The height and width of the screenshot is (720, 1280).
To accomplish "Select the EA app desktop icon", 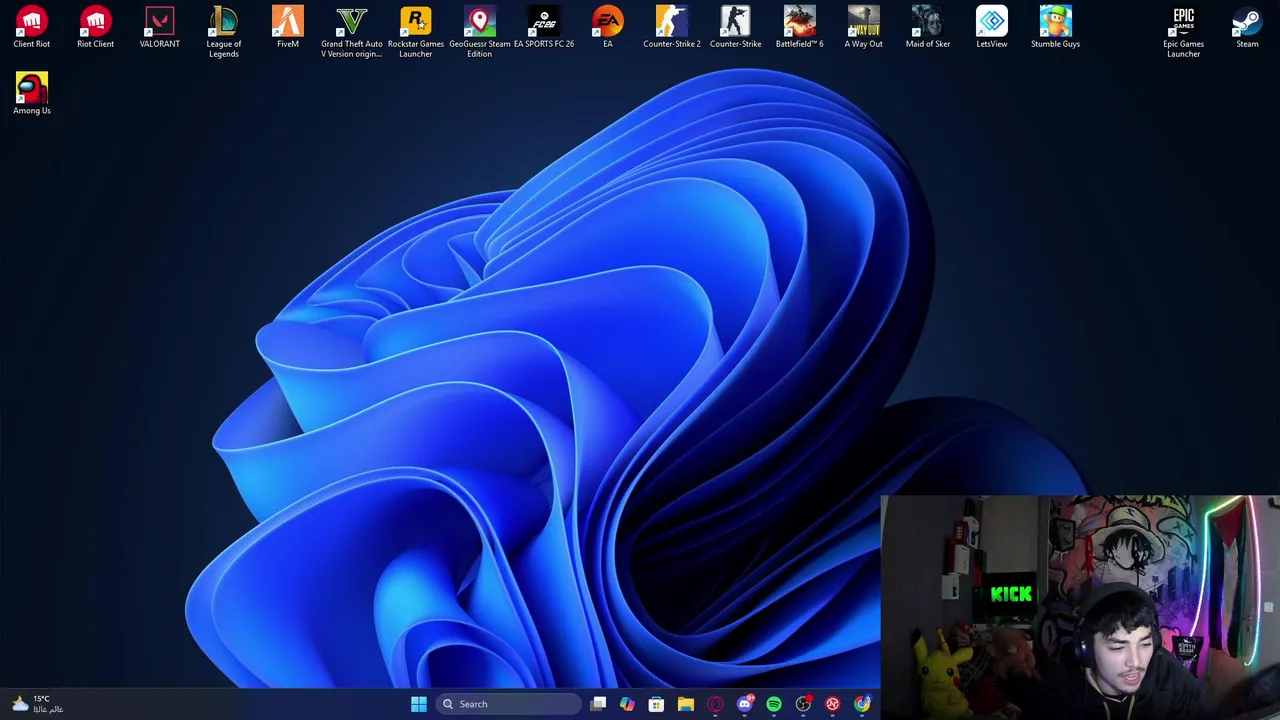I will 608,27.
